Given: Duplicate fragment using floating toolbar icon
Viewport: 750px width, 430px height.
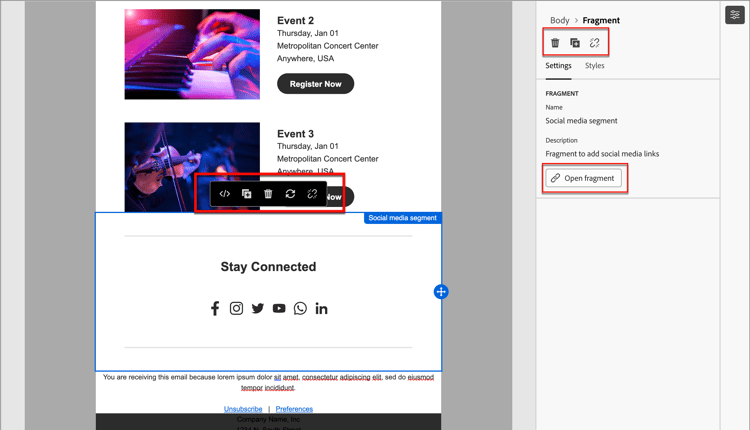Looking at the screenshot, I should pyautogui.click(x=246, y=194).
